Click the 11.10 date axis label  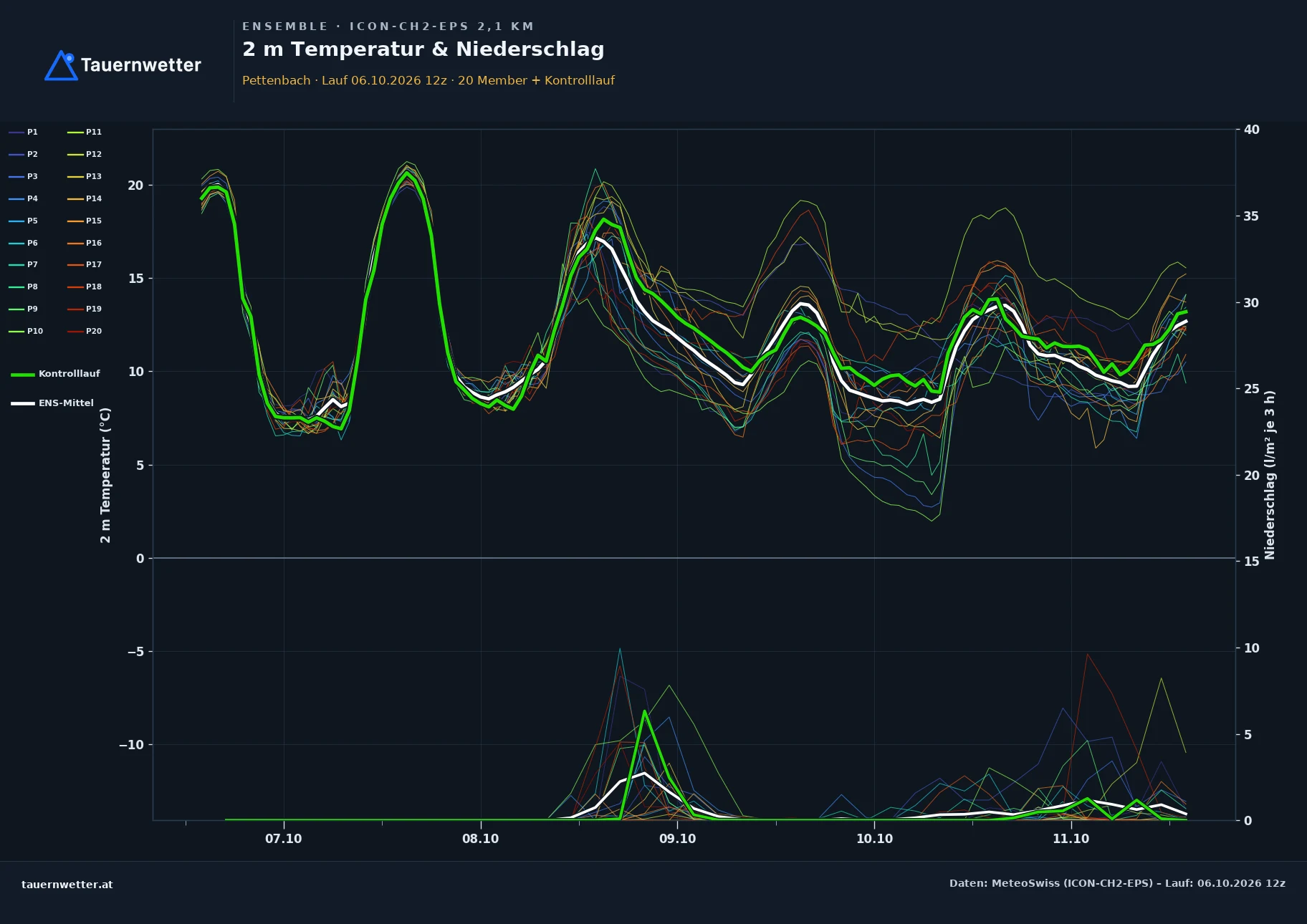(x=1071, y=839)
